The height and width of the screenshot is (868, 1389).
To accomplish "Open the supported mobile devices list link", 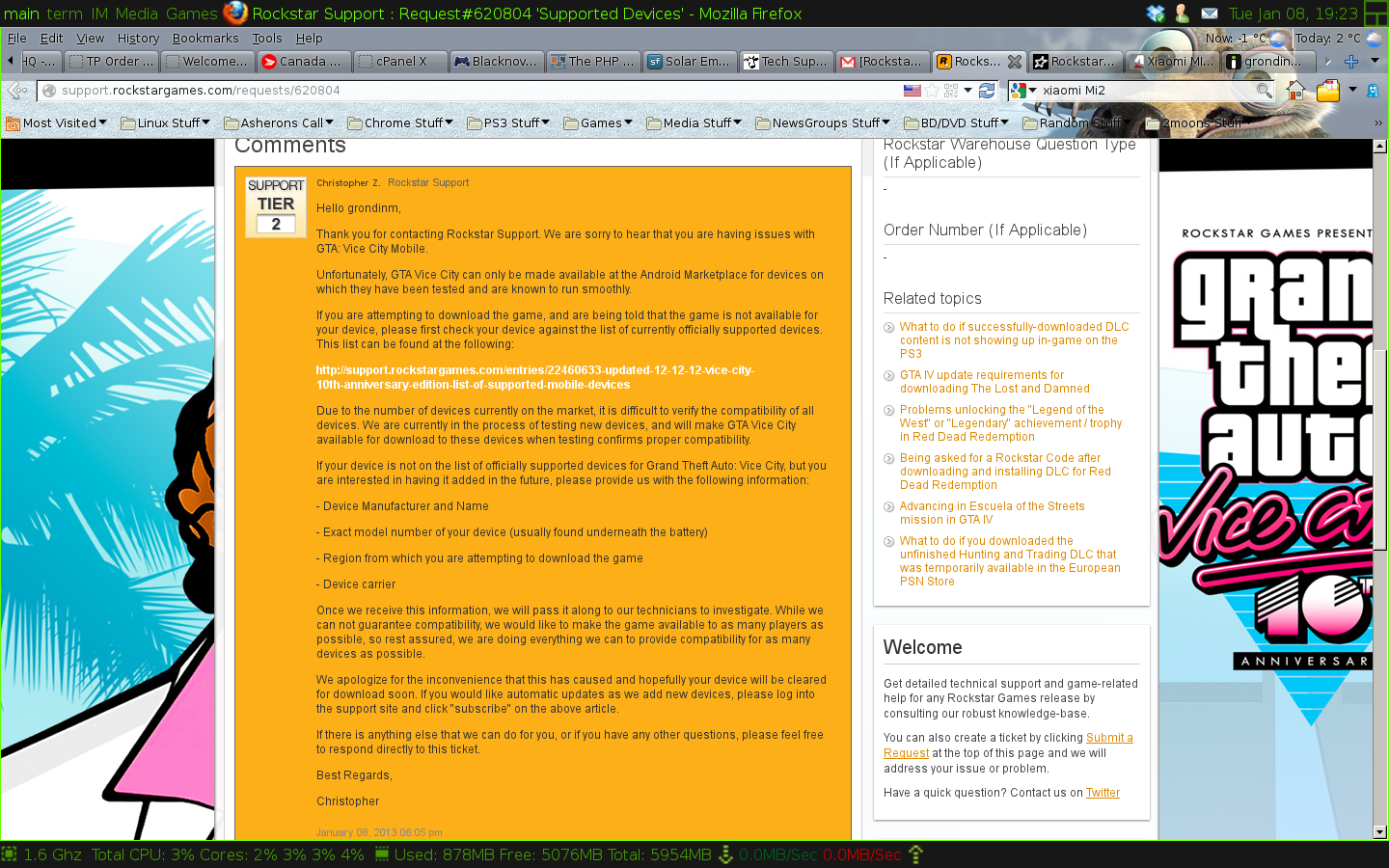I will point(535,377).
